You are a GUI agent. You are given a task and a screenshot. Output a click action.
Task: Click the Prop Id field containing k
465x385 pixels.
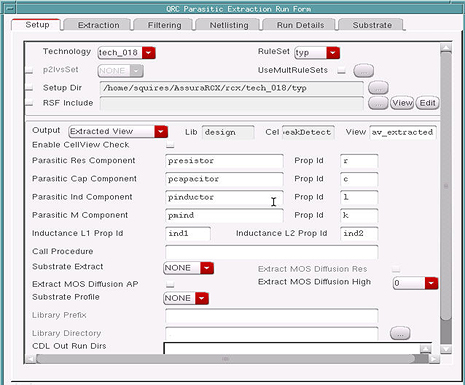coord(359,215)
